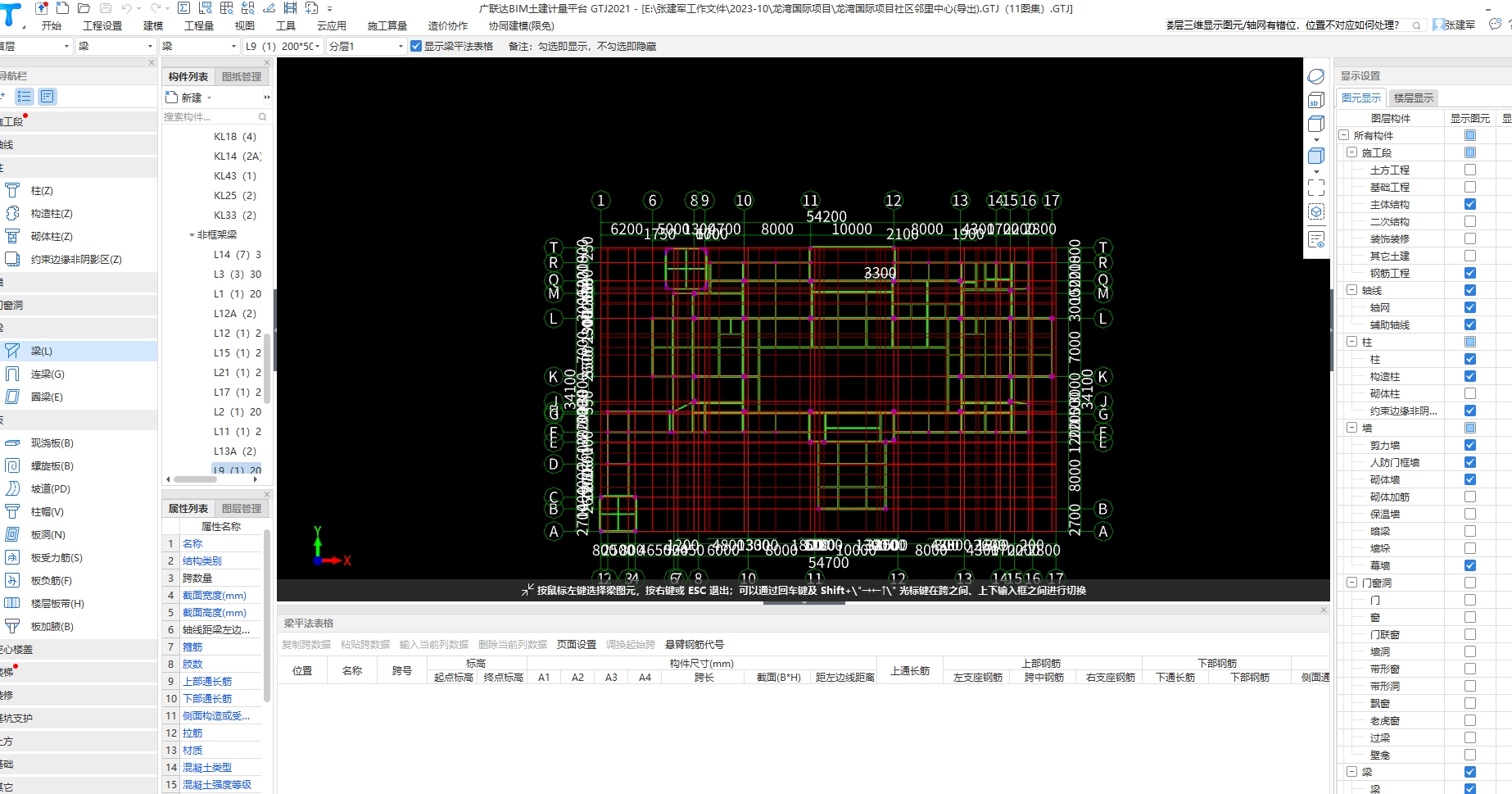Click the list view icon in navigation bar
Screen dimensions: 1512x794
click(25, 97)
